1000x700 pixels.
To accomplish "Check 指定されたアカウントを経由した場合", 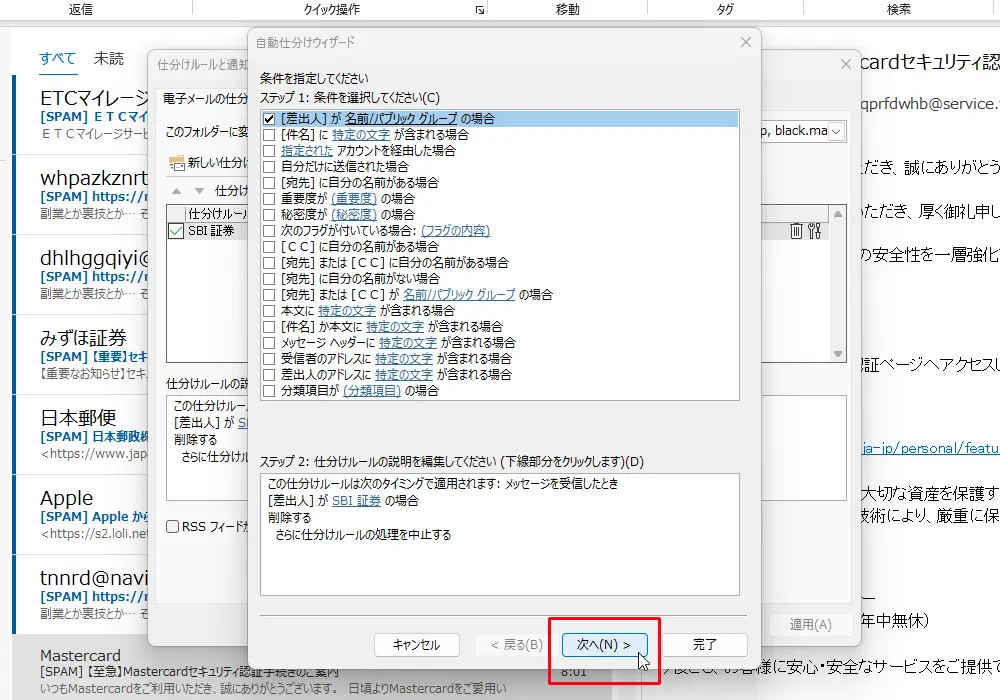I will coord(269,150).
